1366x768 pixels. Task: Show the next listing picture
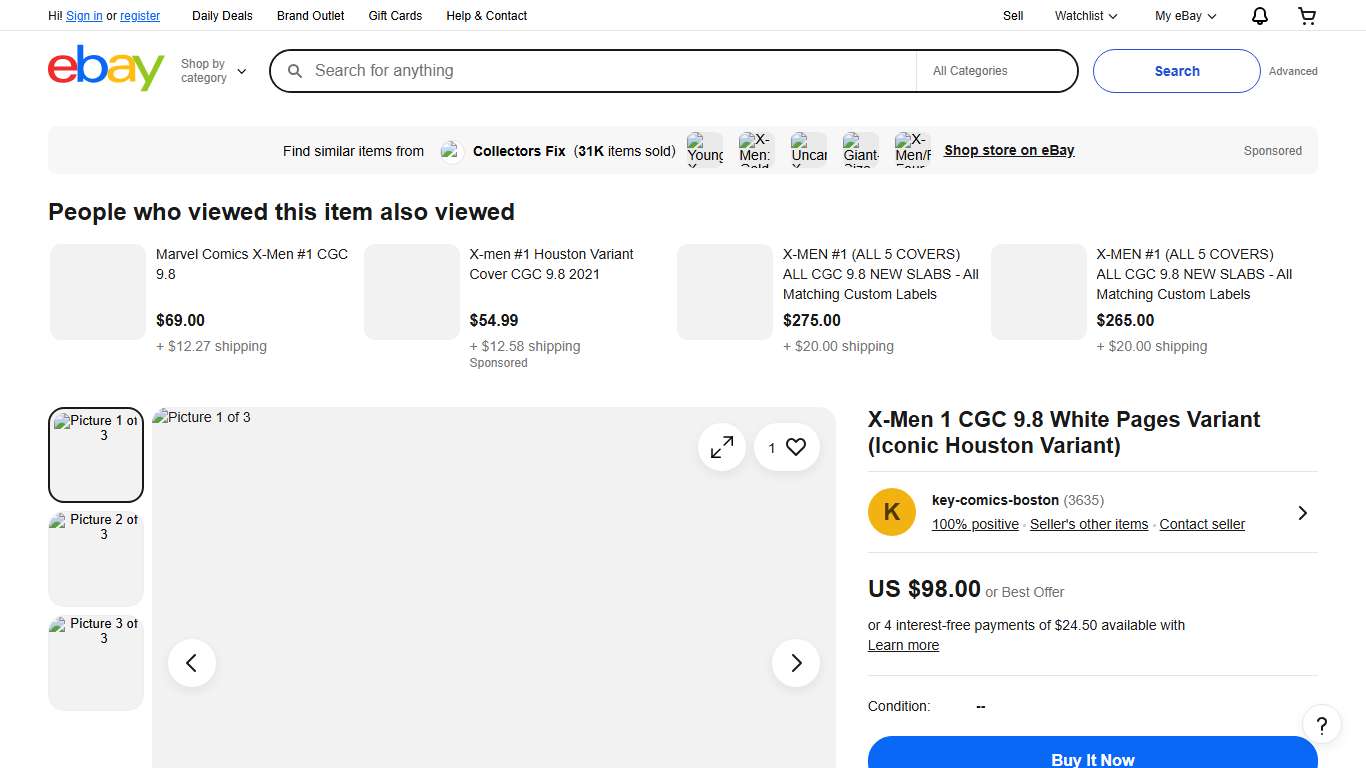[796, 663]
